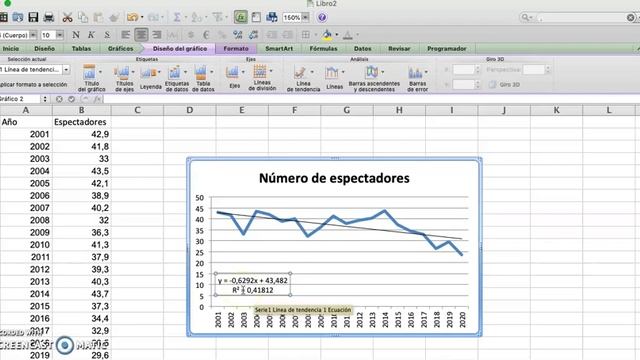Click the Filter funnel icon
Image resolution: width=640 pixels, height=360 pixels.
[218, 17]
